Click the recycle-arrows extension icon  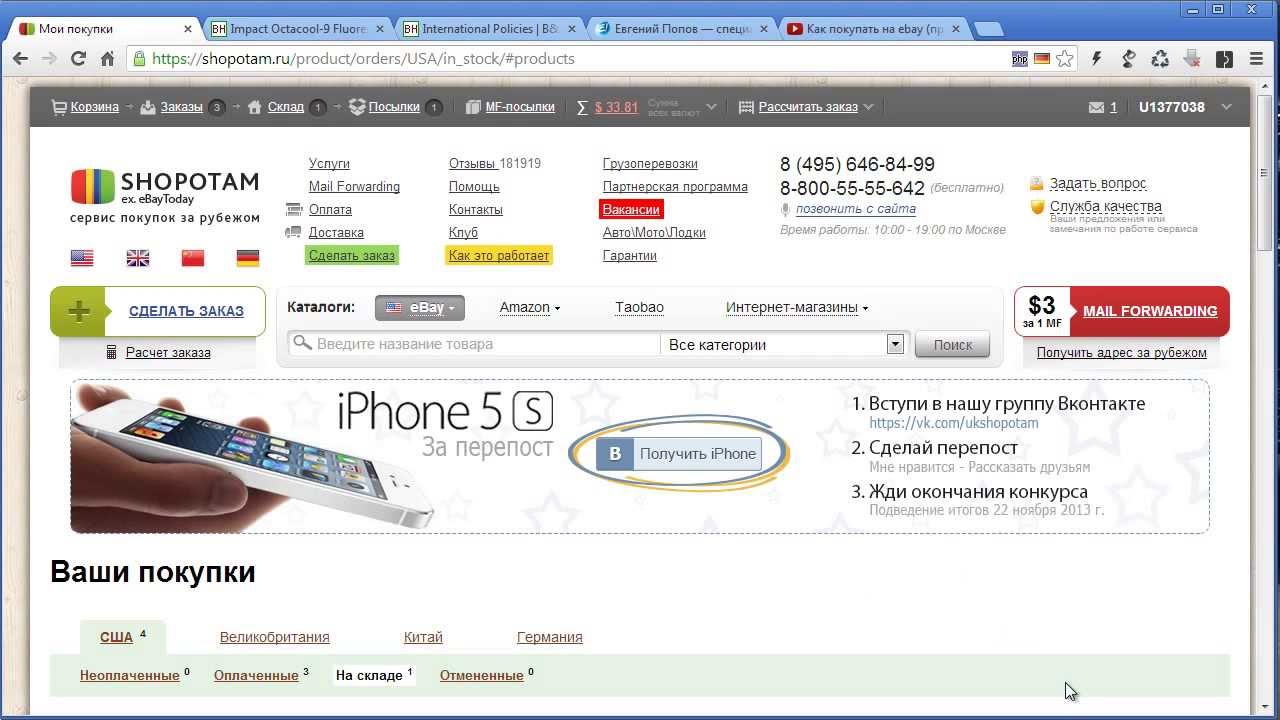click(x=1160, y=59)
